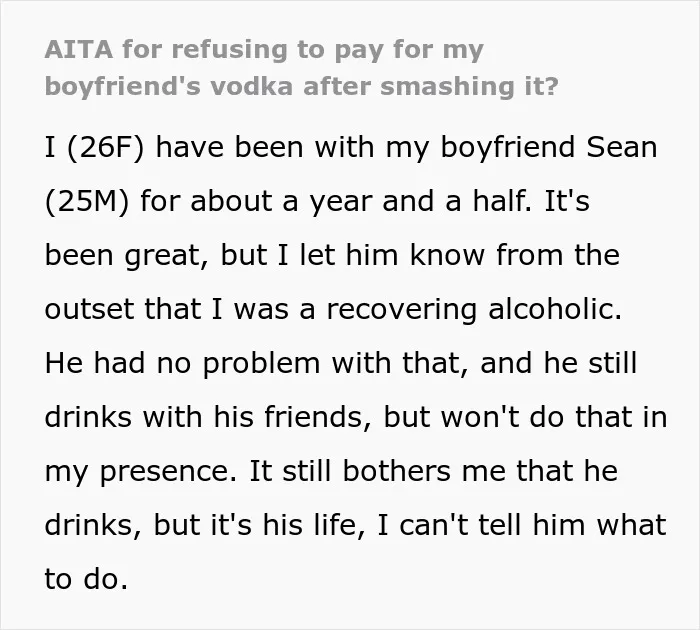Screen dimensions: 700x630
Task: Click the "(25M)" age tag
Action: (87, 202)
